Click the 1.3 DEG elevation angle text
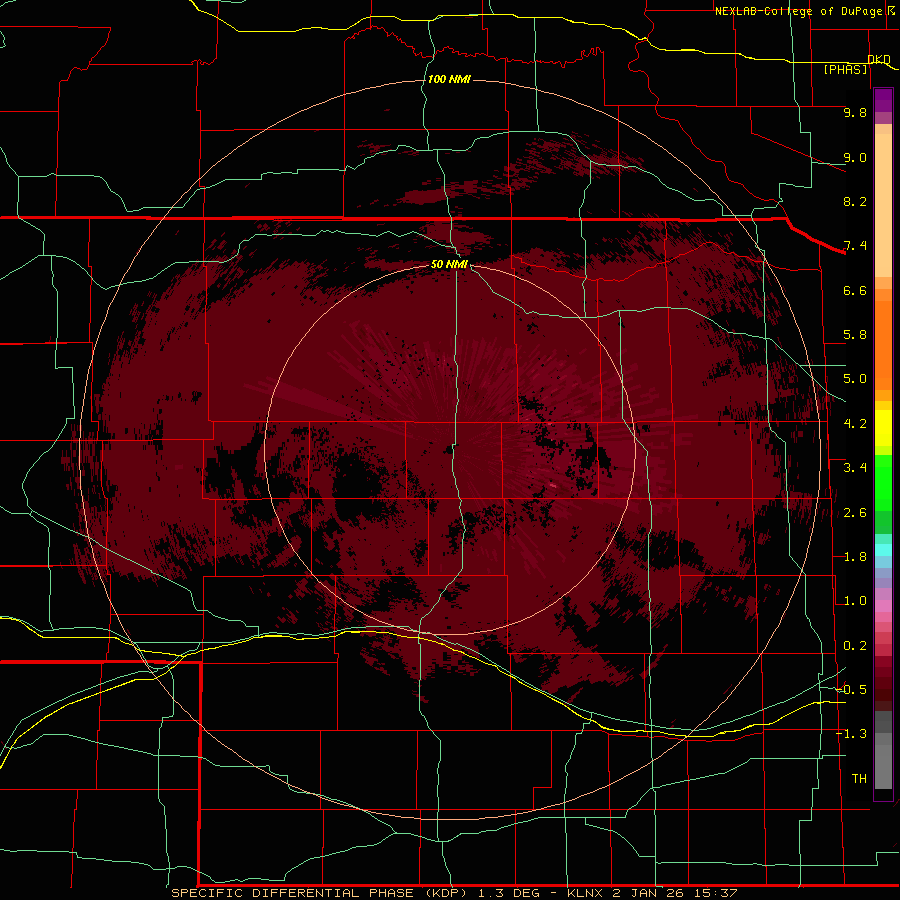This screenshot has width=900, height=900. point(509,893)
